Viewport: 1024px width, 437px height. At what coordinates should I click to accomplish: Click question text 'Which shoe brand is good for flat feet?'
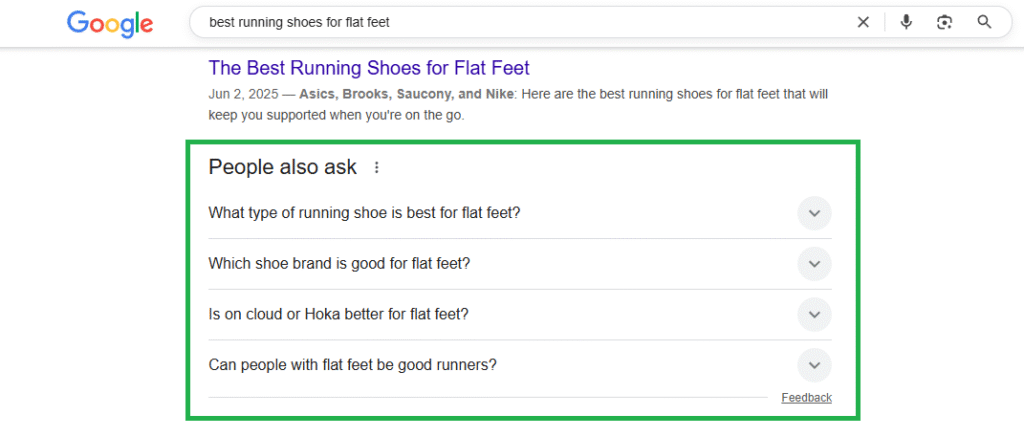coord(339,264)
